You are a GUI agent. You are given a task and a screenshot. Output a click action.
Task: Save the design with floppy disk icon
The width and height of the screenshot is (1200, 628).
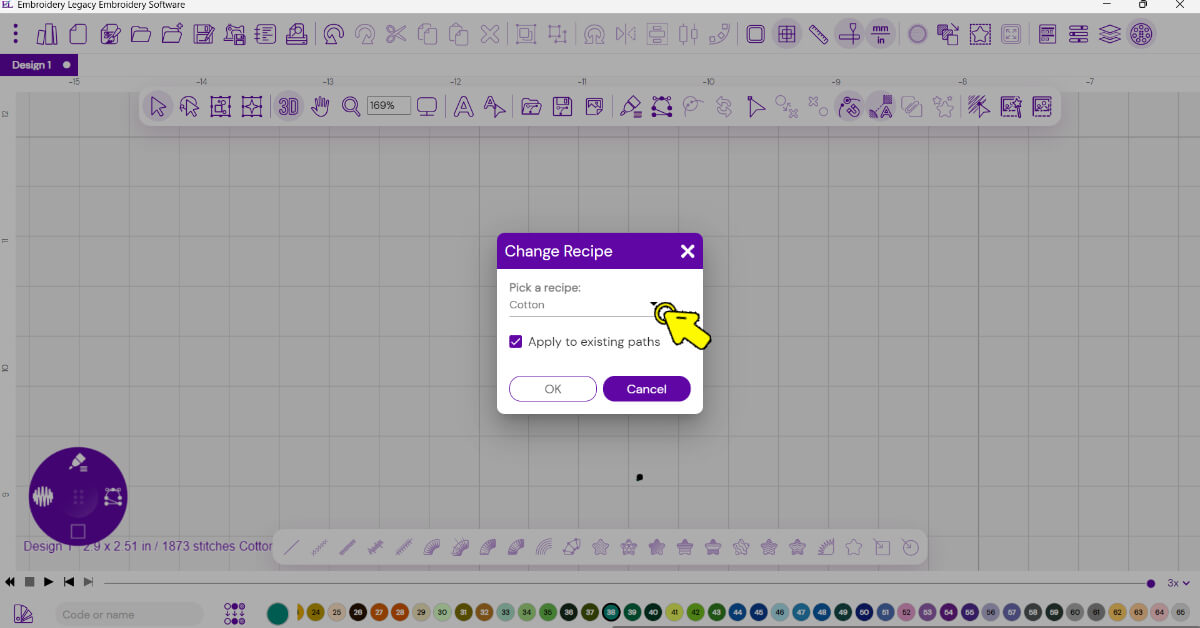tap(203, 34)
